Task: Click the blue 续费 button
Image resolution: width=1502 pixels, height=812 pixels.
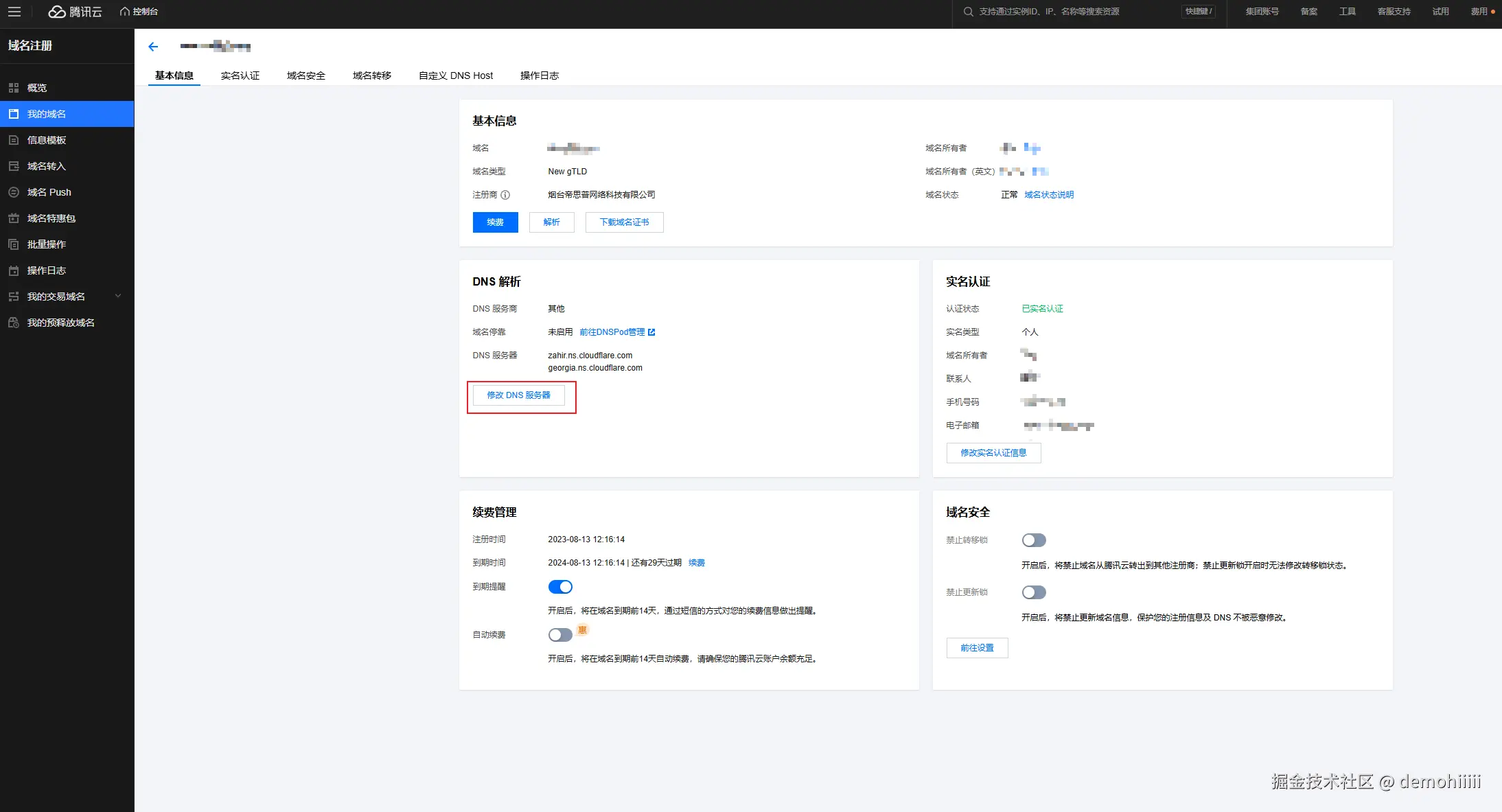Action: click(x=495, y=222)
